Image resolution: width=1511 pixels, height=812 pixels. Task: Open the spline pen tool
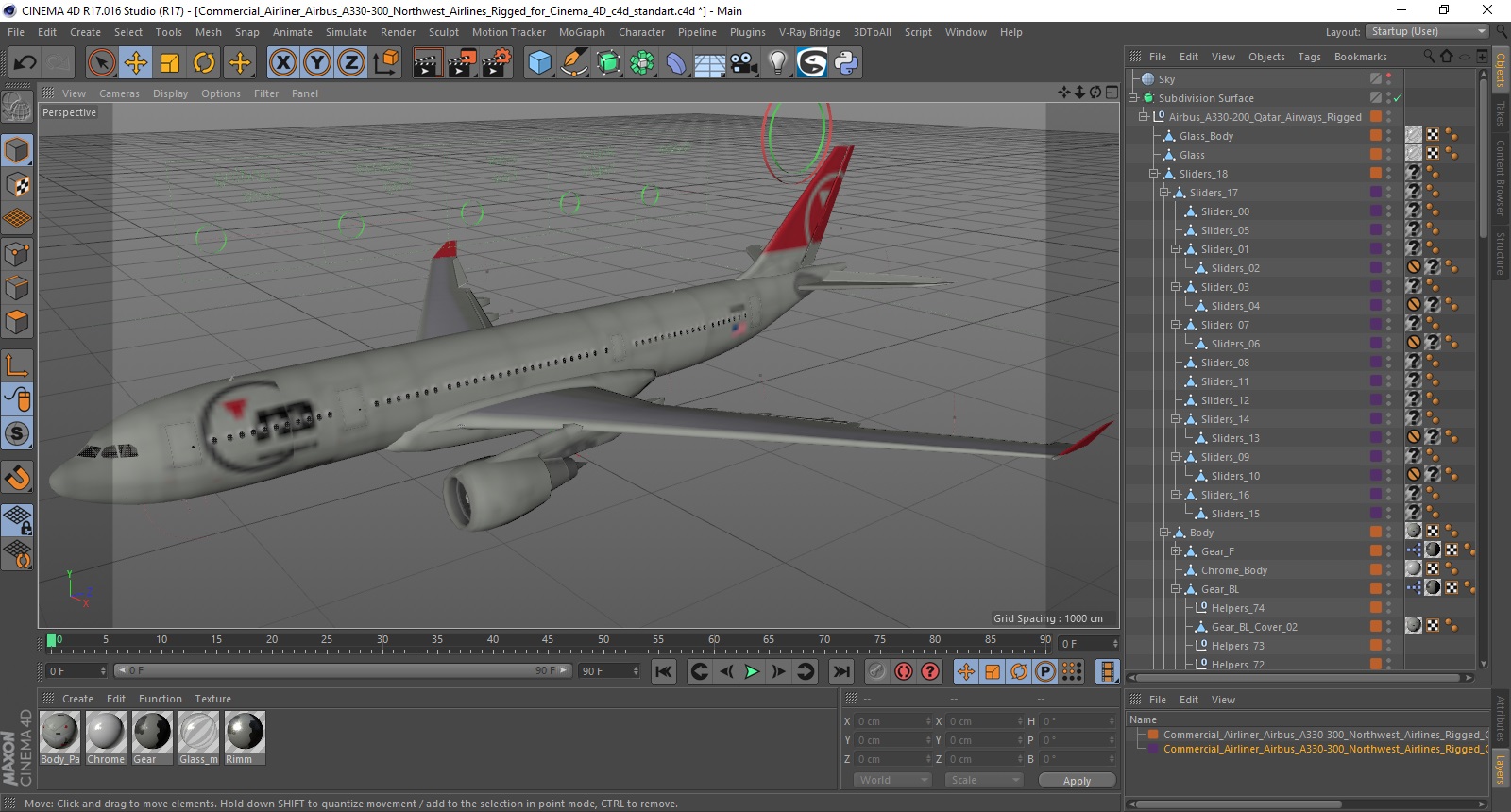coord(573,63)
